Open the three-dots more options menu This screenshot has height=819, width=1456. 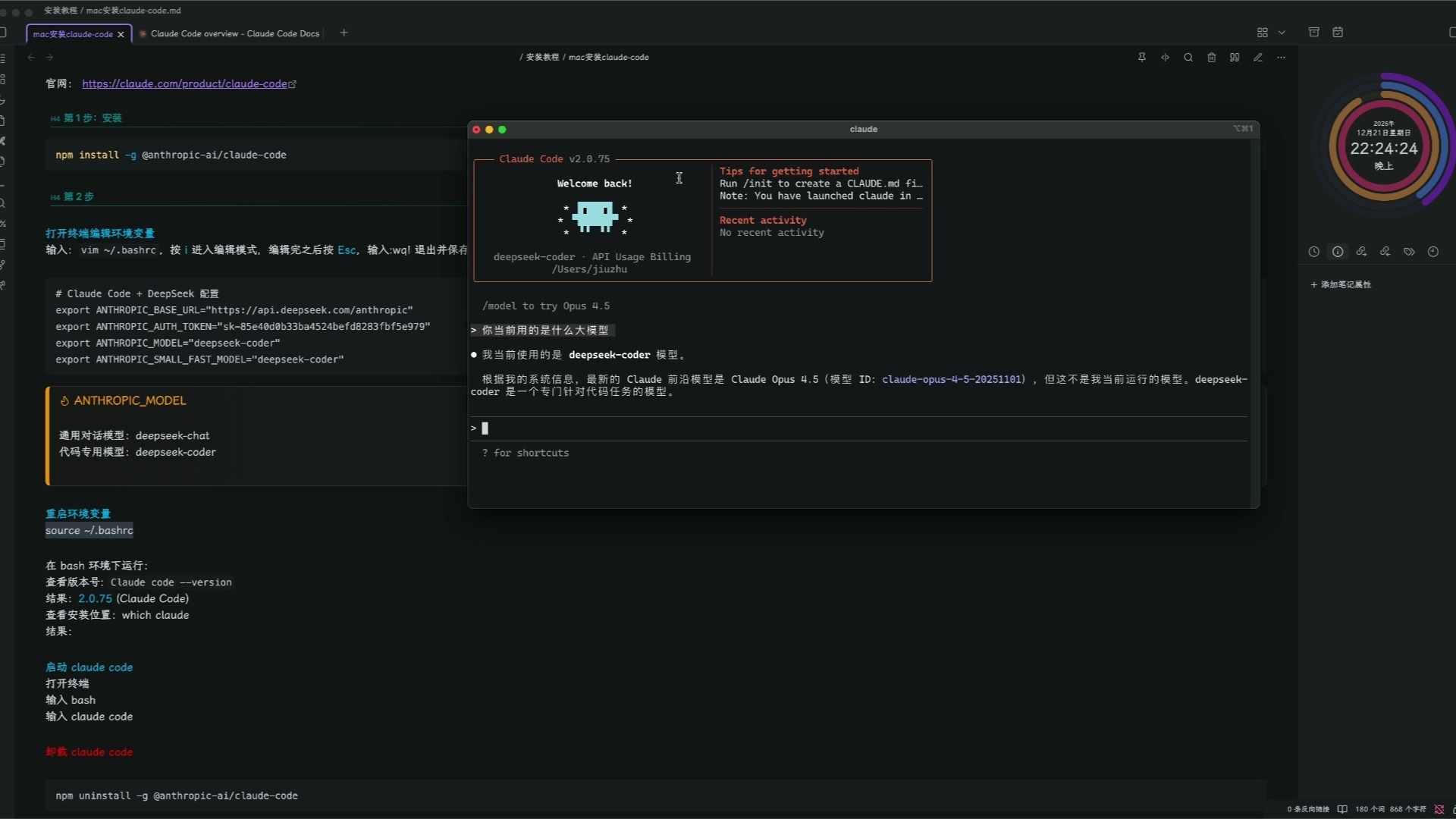(x=1281, y=58)
